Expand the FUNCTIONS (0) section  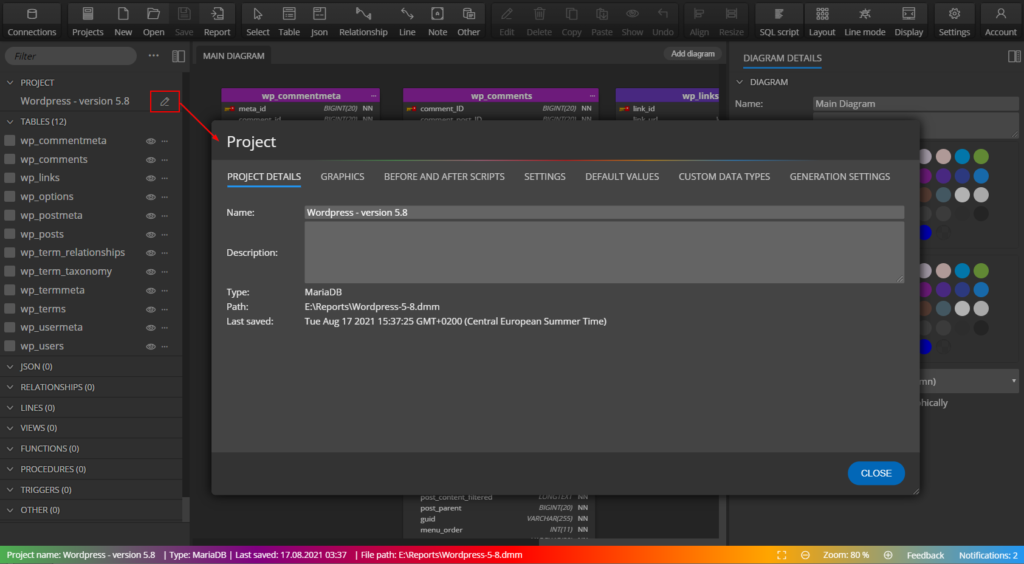tap(10, 448)
